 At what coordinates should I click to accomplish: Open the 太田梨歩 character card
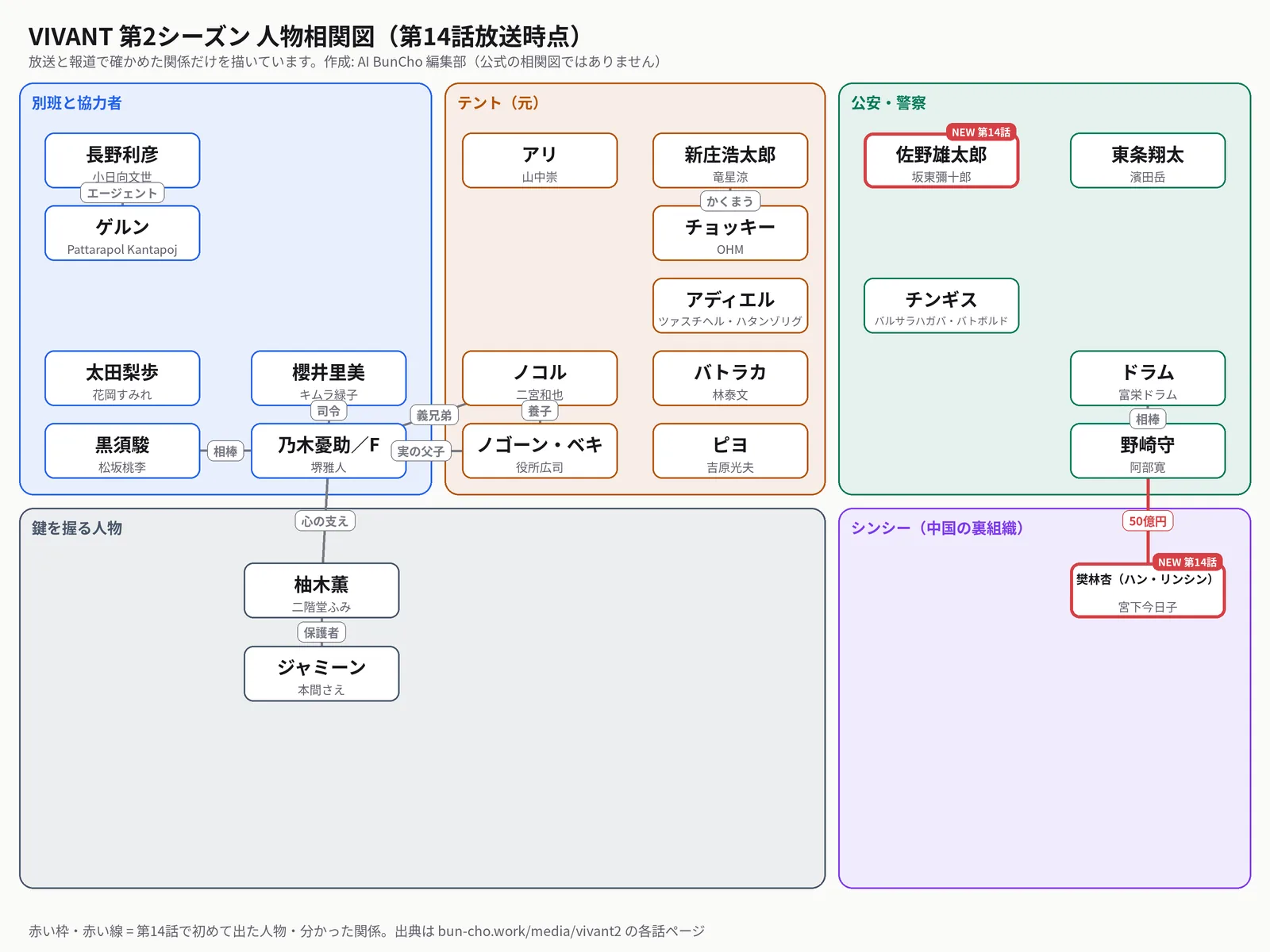click(122, 378)
